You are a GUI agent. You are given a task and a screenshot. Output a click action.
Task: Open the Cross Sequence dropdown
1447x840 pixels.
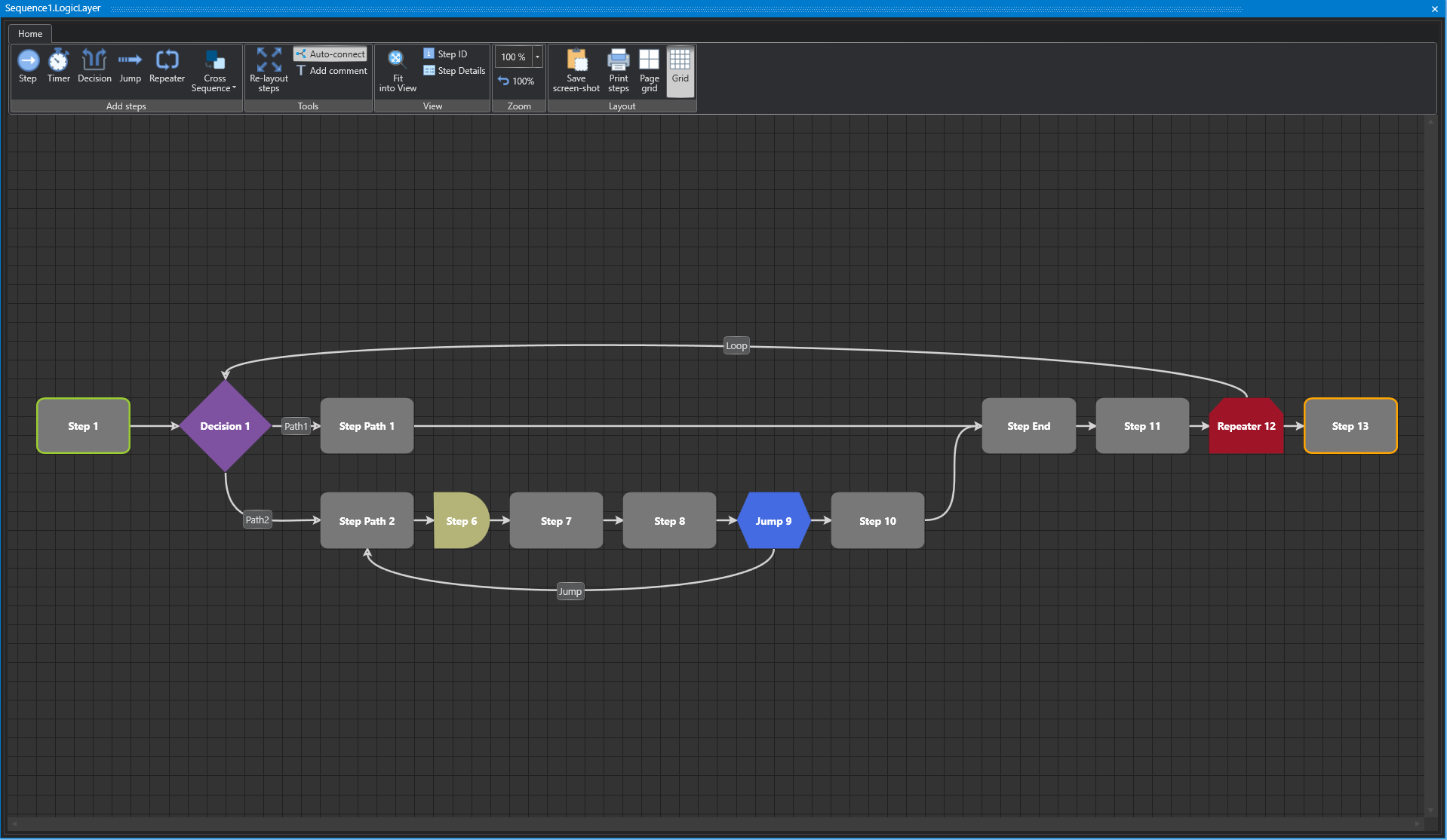(214, 71)
